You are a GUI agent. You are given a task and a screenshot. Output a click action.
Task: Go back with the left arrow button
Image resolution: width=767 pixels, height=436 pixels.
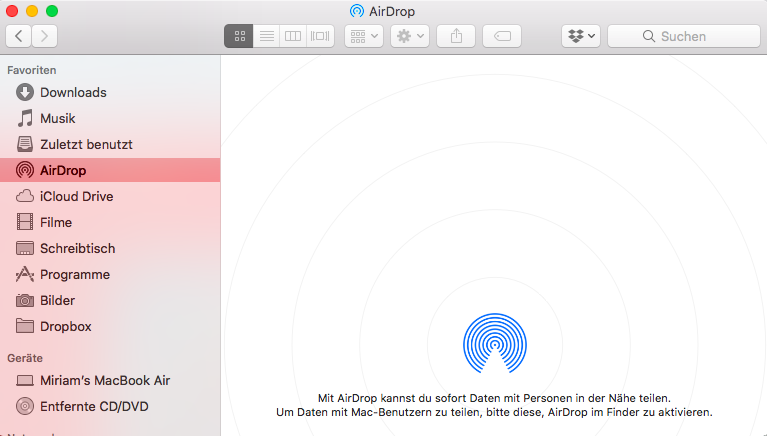19,36
